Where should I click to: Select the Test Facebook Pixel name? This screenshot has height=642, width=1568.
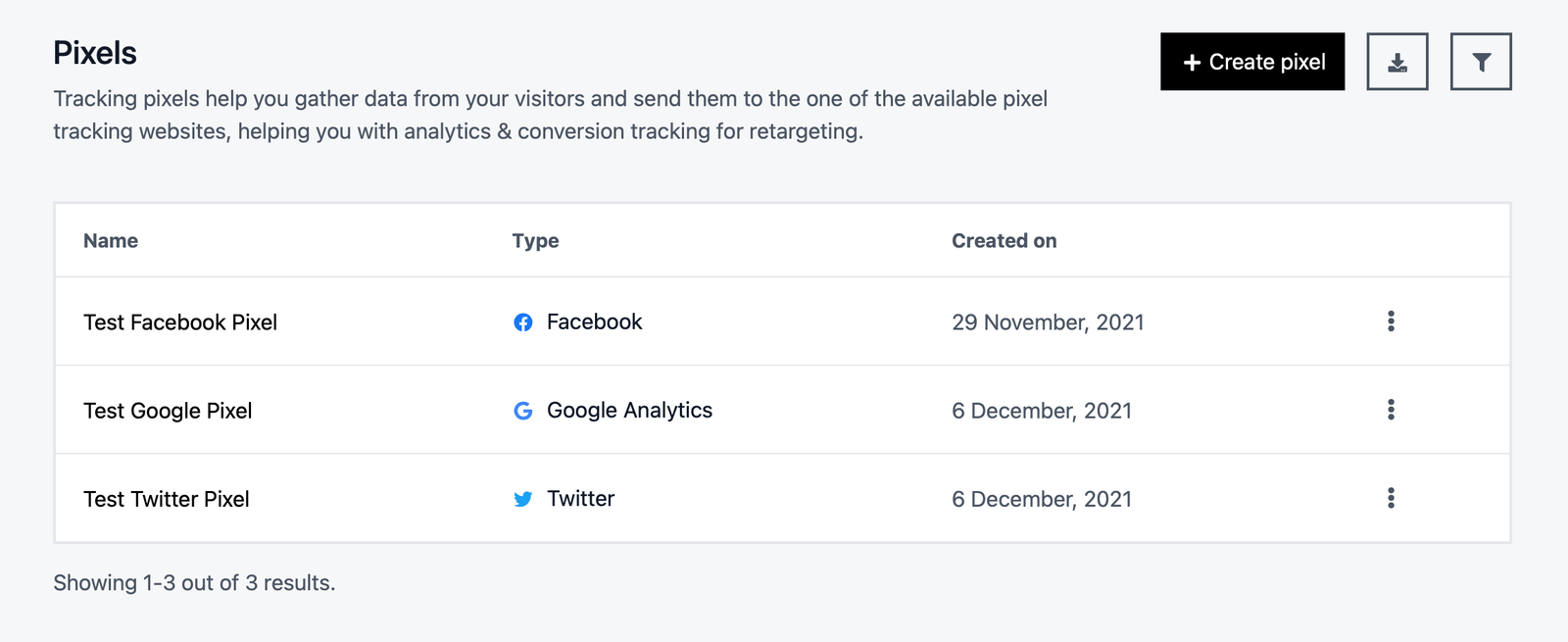[x=180, y=322]
